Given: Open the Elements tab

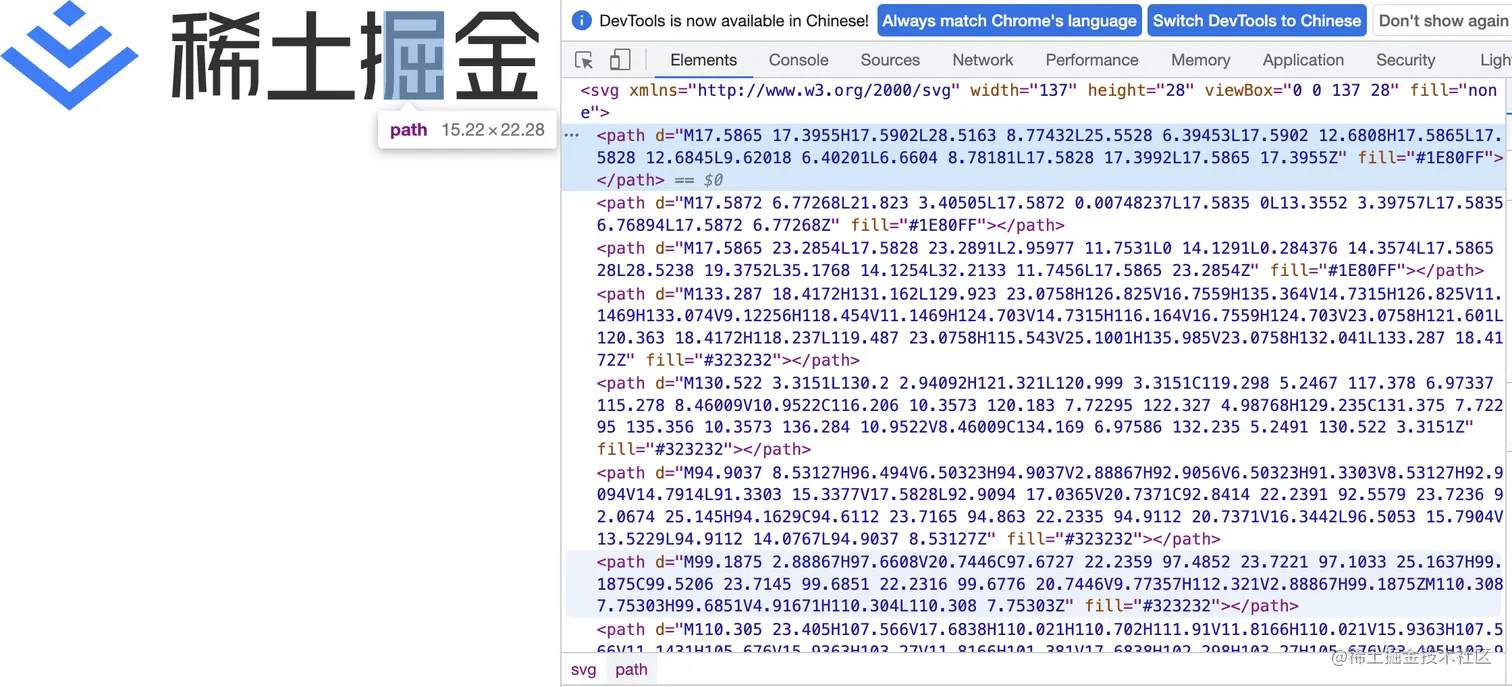Looking at the screenshot, I should (703, 60).
